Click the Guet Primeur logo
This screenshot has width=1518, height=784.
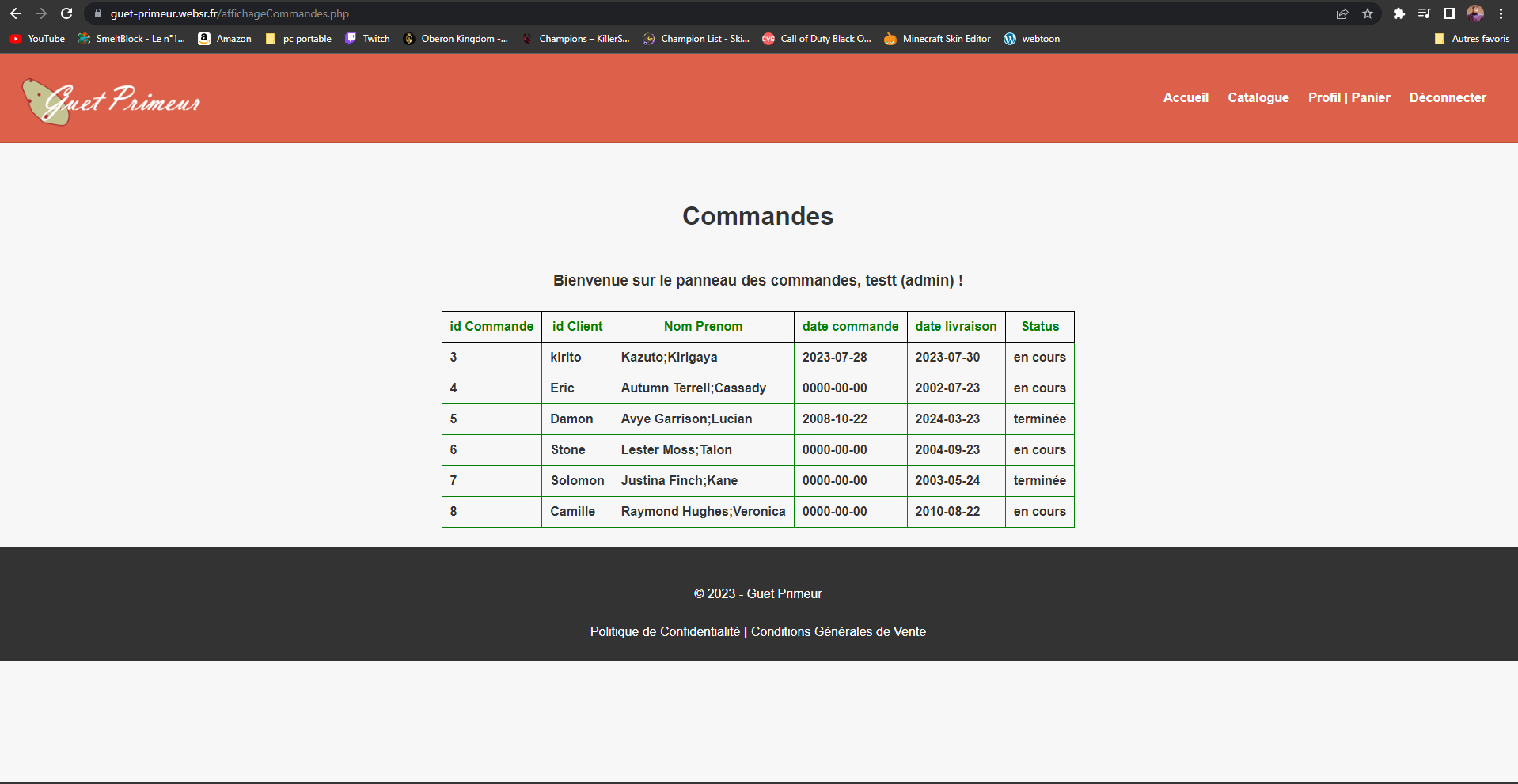pyautogui.click(x=112, y=101)
